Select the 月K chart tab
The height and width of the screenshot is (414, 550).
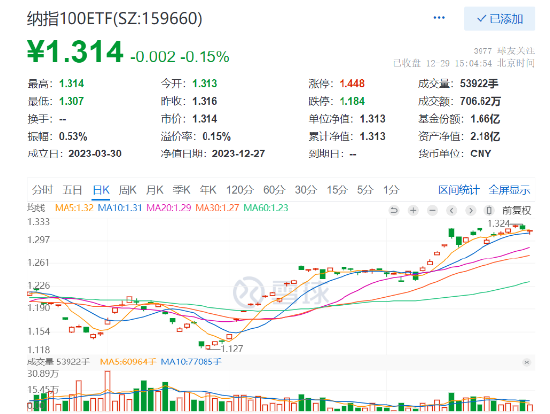click(155, 190)
